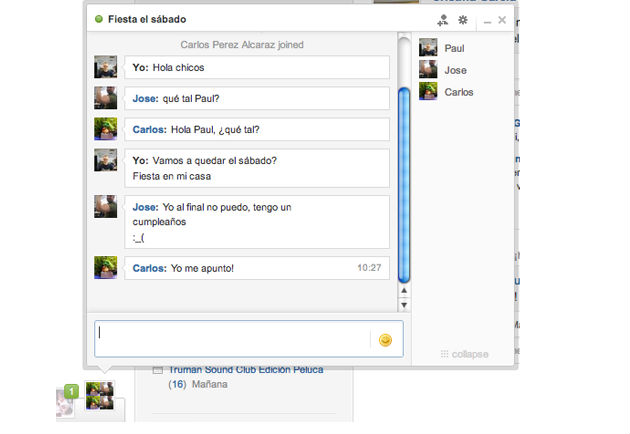Screen dimensions: 630x434
Task: Click Carlos's avatar in participants list
Action: [428, 91]
